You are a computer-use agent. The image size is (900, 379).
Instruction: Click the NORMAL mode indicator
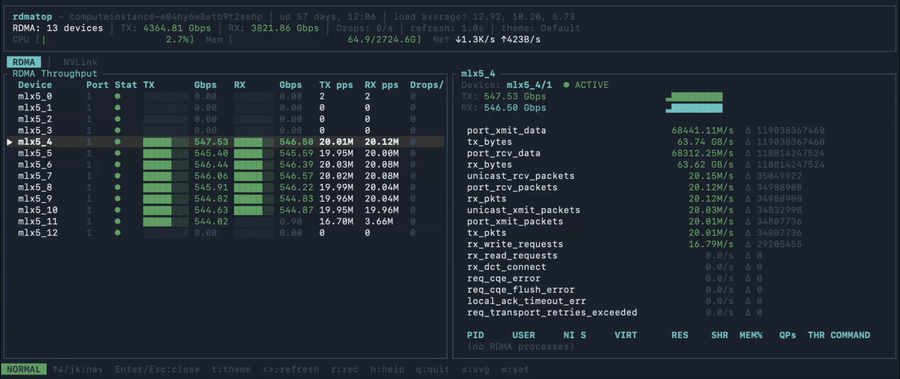(x=24, y=369)
